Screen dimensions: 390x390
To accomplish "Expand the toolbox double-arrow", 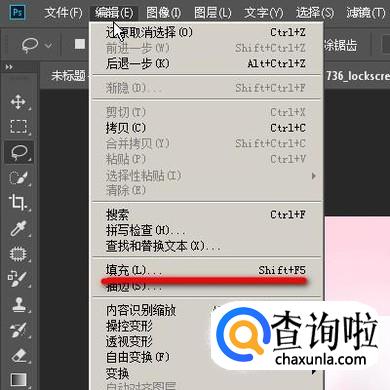I will pos(9,67).
